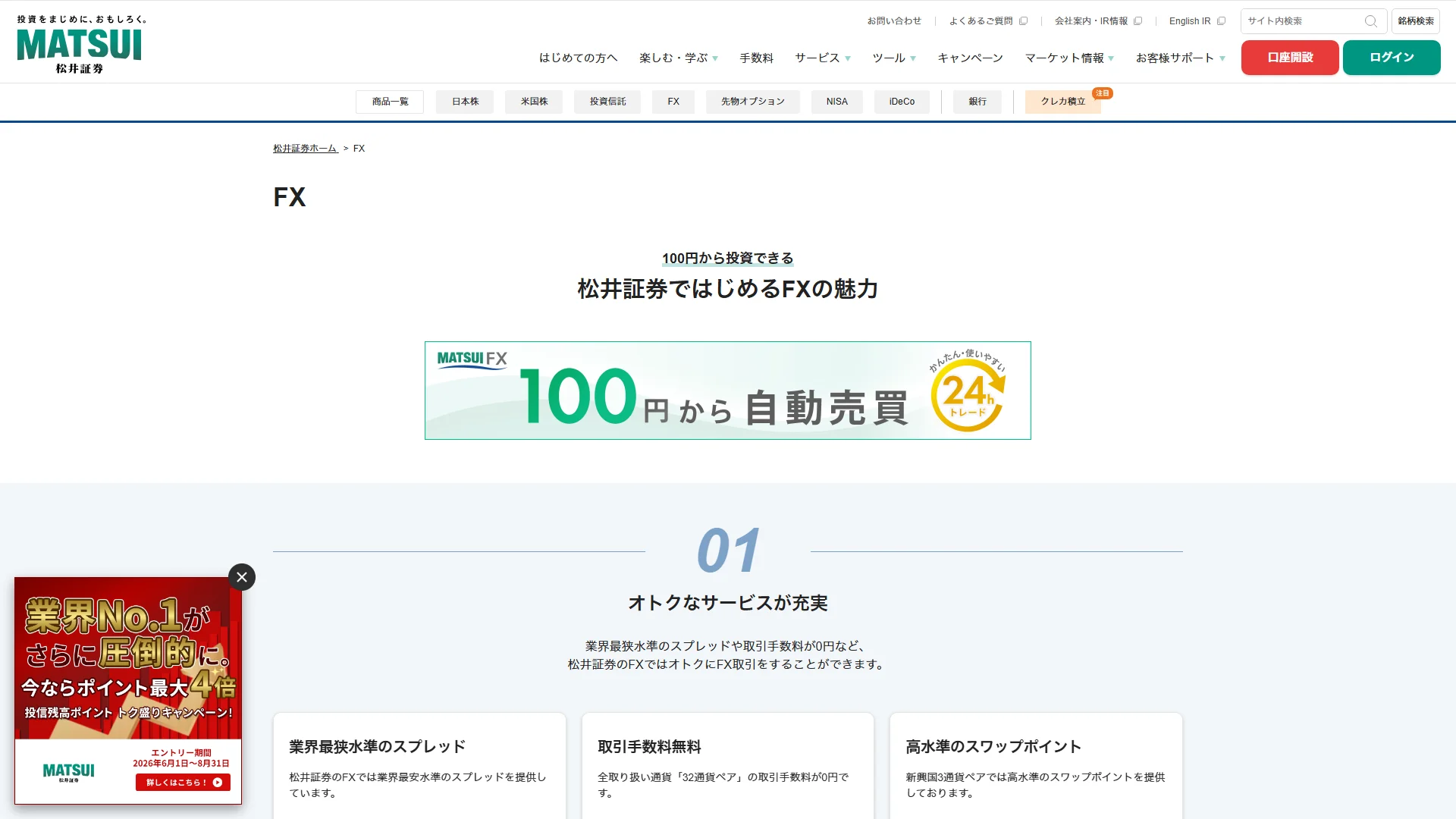The height and width of the screenshot is (819, 1456).
Task: Select the 日本株 tab
Action: click(x=465, y=102)
